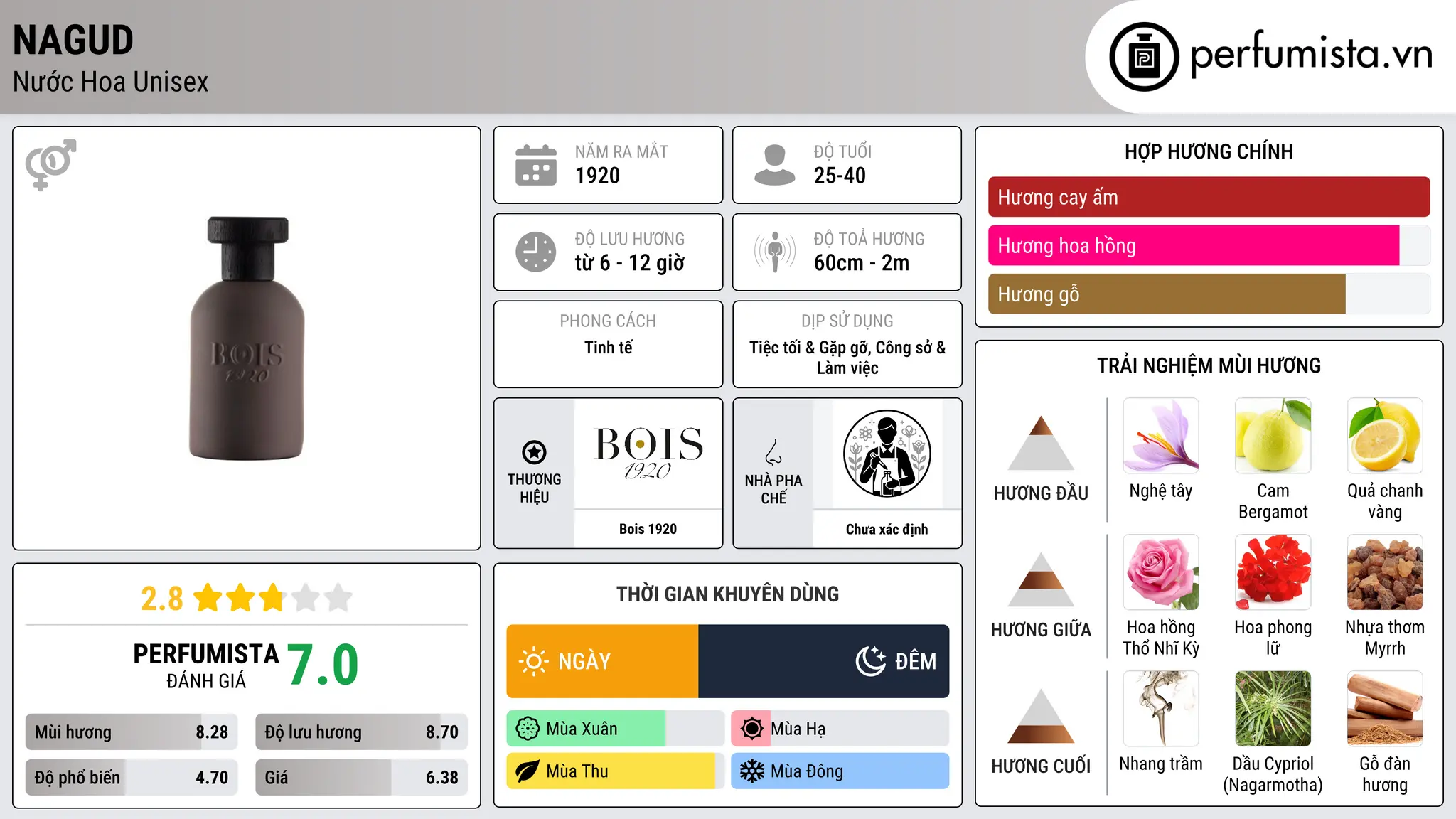Click the Mùa Hạ season bar
1456x819 pixels.
click(x=840, y=729)
